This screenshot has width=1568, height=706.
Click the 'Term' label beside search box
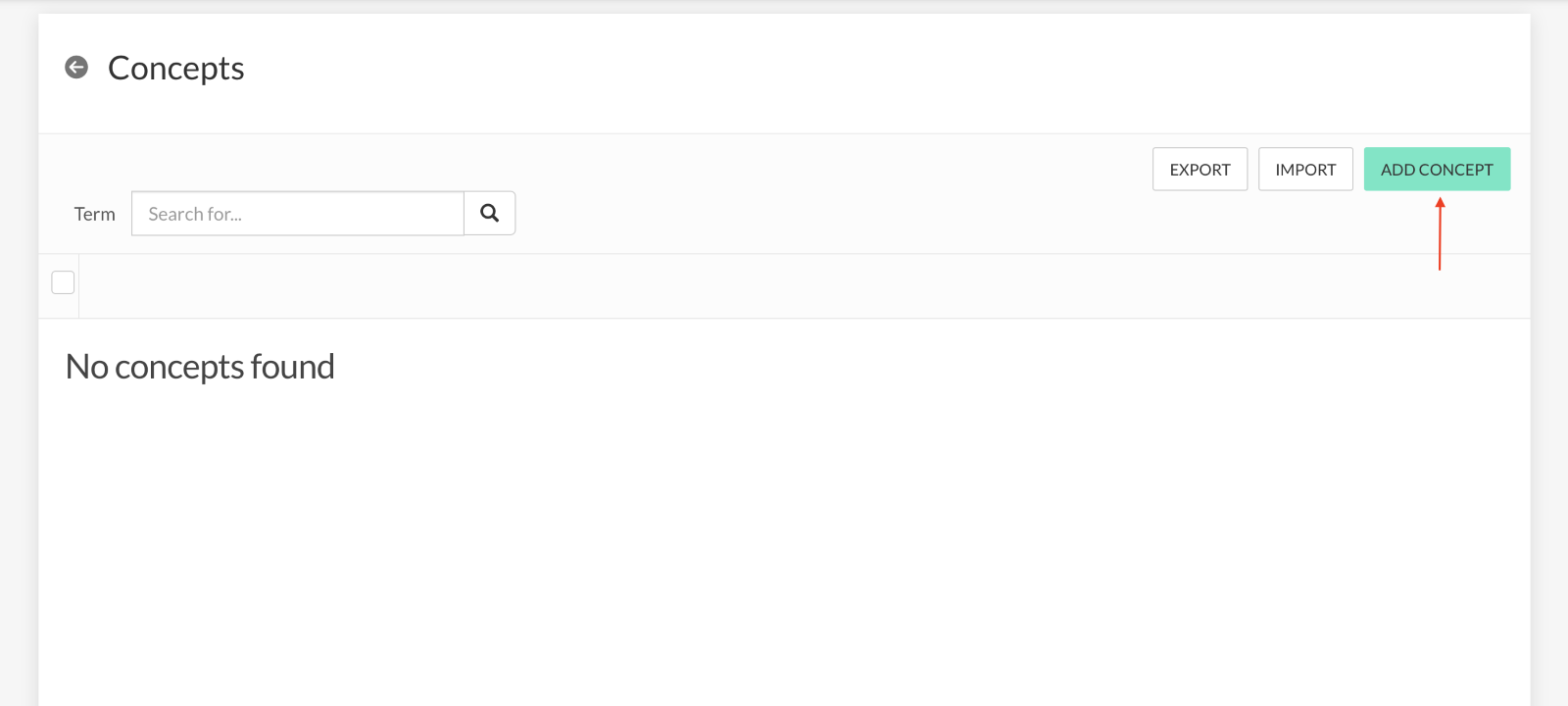[x=95, y=214]
